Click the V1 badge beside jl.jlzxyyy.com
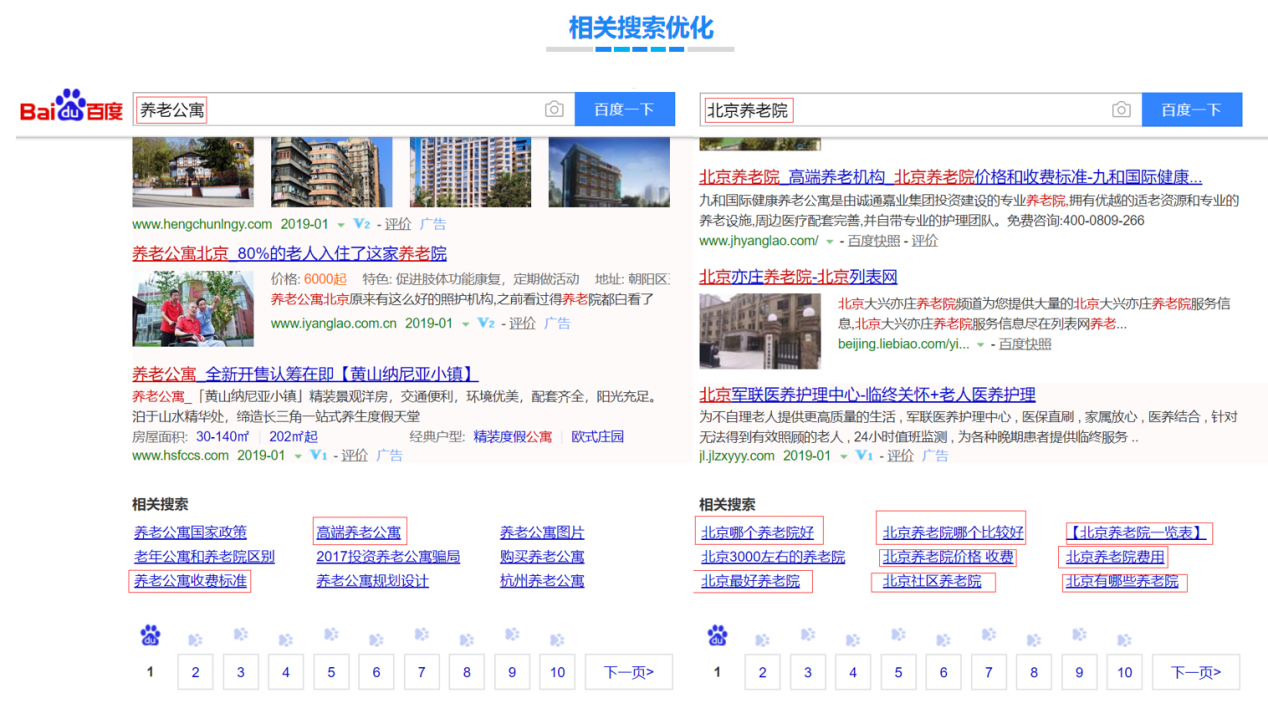Viewport: 1268px width, 703px height. 864,455
